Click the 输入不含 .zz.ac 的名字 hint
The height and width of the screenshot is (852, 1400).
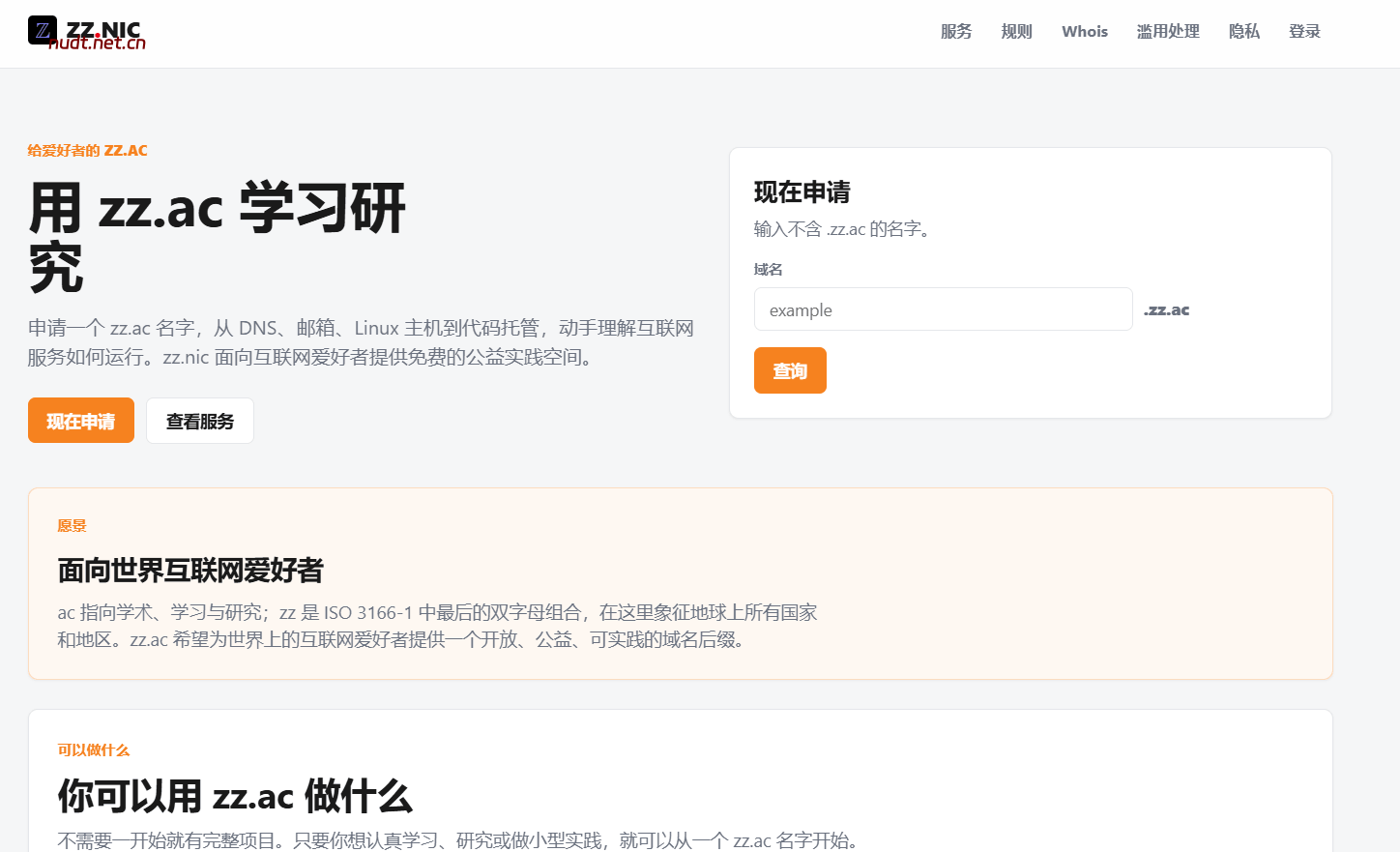point(842,229)
